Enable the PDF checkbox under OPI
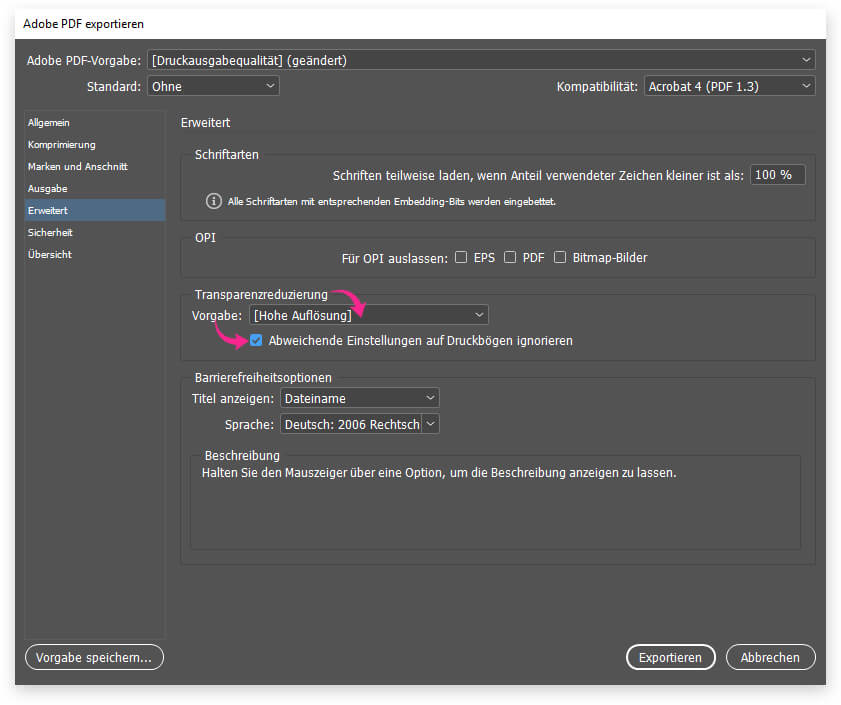This screenshot has width=841, height=705. [509, 257]
